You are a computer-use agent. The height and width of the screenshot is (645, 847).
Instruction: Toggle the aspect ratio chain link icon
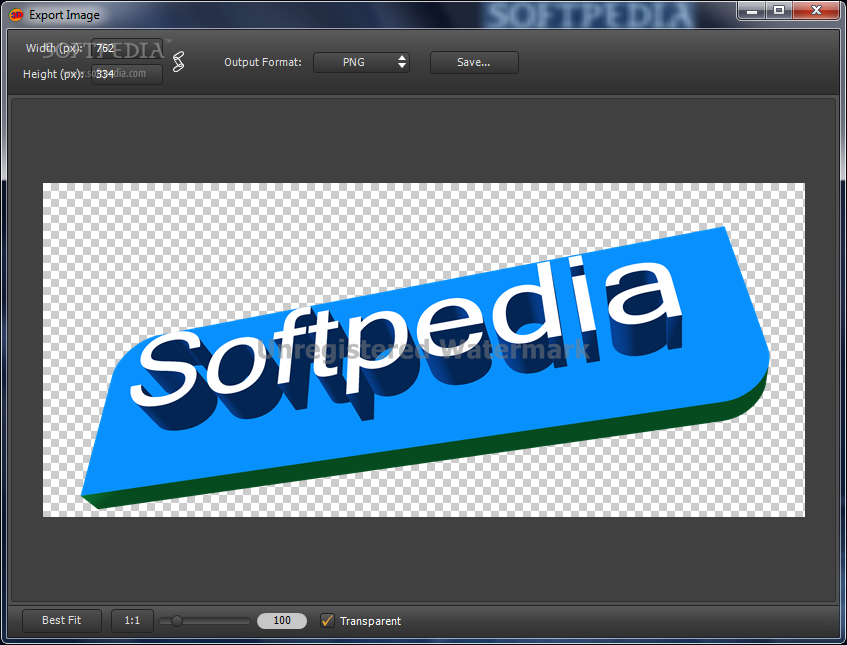point(178,62)
